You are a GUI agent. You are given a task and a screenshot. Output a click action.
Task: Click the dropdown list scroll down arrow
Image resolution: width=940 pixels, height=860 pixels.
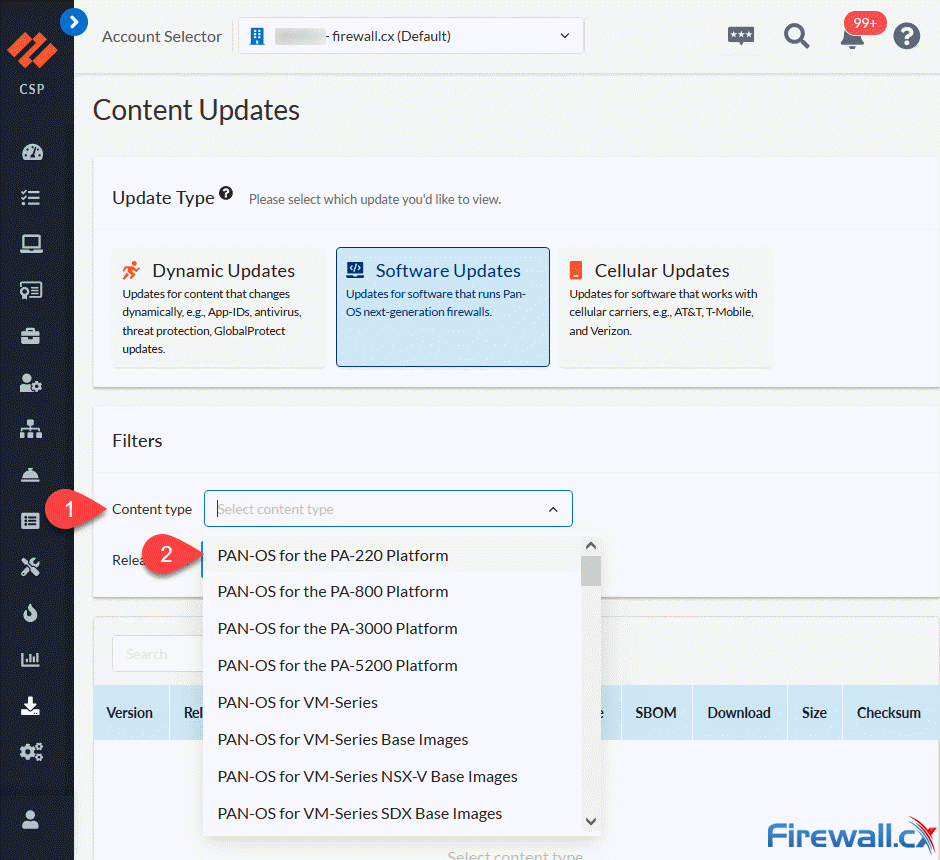(x=590, y=821)
